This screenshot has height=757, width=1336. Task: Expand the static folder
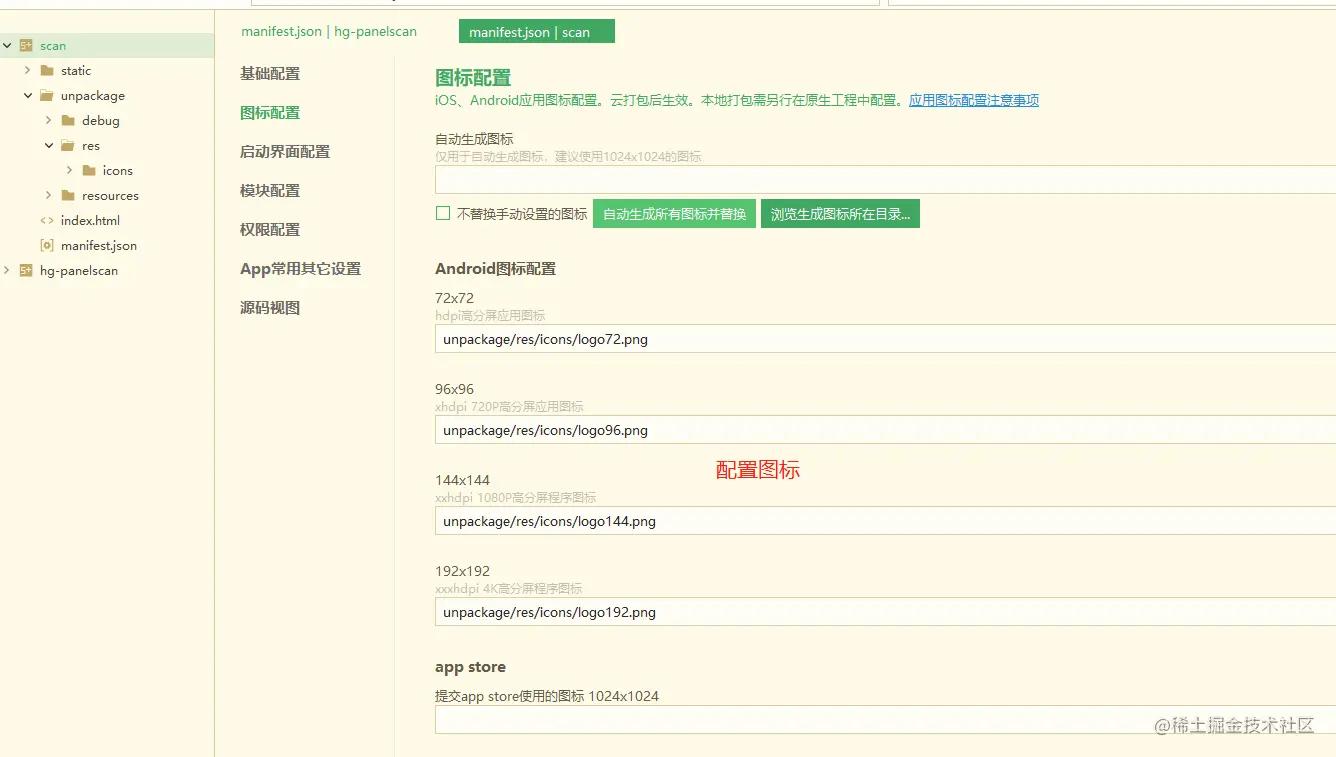click(28, 71)
